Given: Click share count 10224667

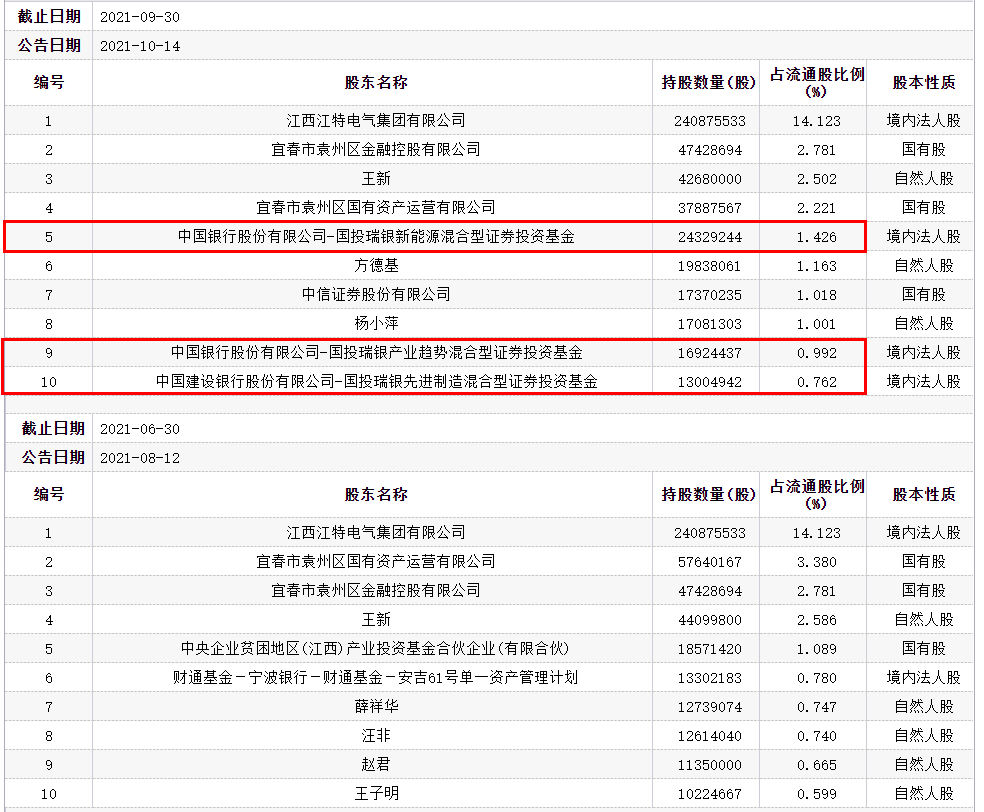Looking at the screenshot, I should pyautogui.click(x=710, y=794).
